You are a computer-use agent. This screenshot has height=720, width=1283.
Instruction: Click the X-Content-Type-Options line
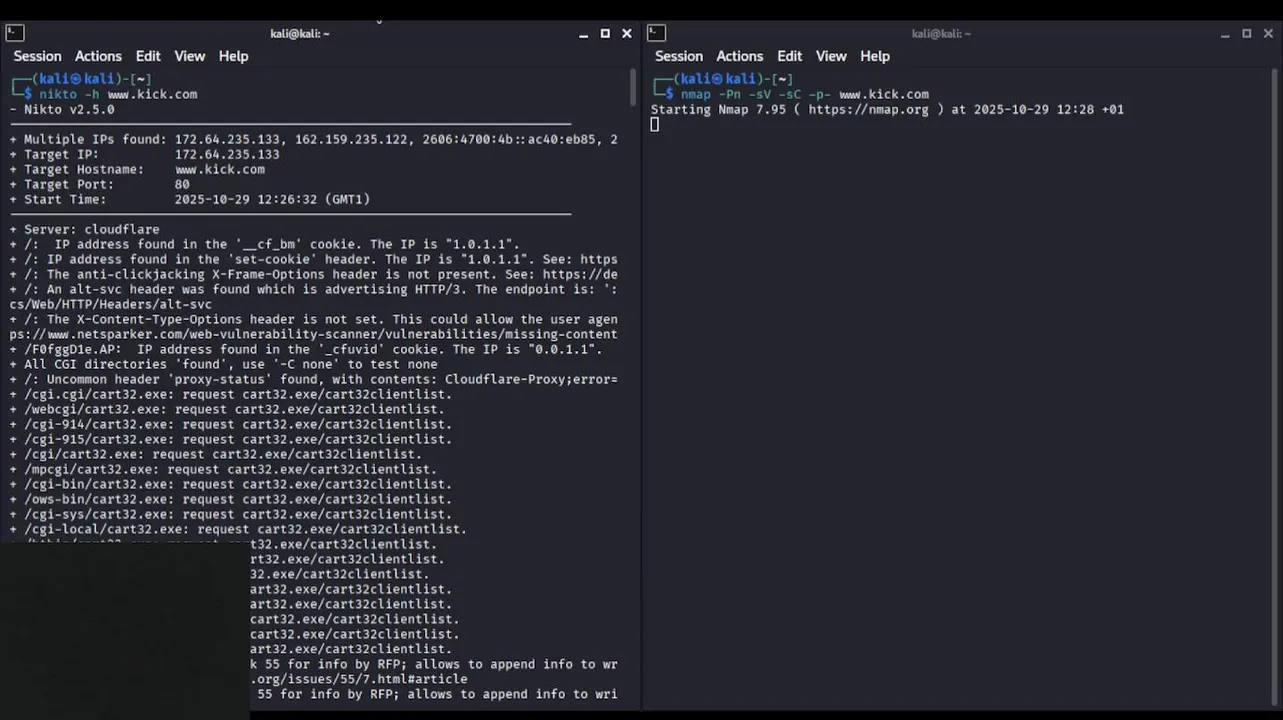tap(314, 319)
